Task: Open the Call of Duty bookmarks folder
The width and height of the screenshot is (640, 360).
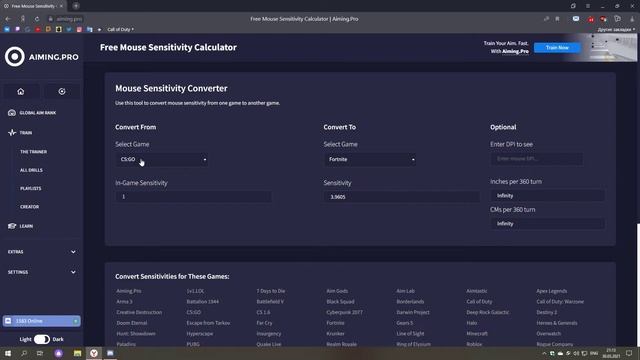Action: [121, 29]
